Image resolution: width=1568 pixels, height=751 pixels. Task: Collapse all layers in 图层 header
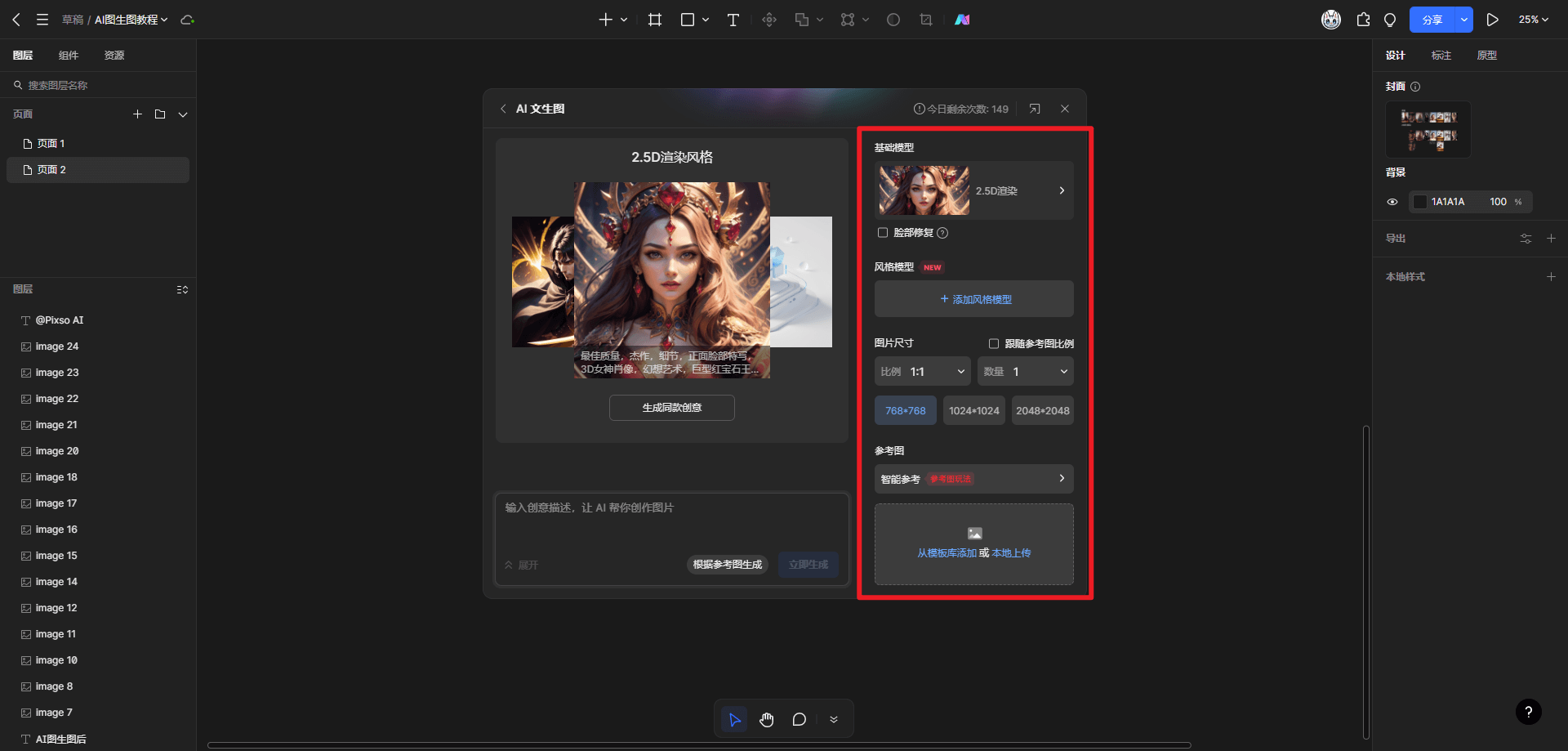(182, 289)
